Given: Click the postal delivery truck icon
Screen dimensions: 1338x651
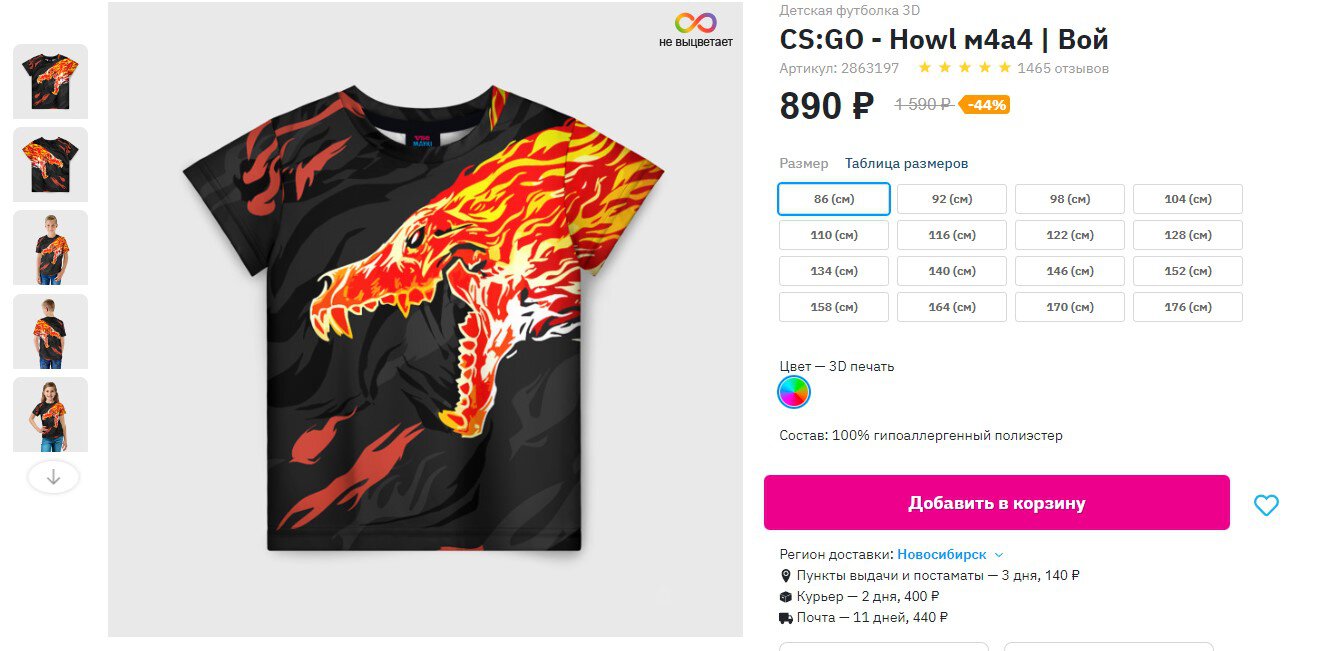Looking at the screenshot, I should click(786, 618).
